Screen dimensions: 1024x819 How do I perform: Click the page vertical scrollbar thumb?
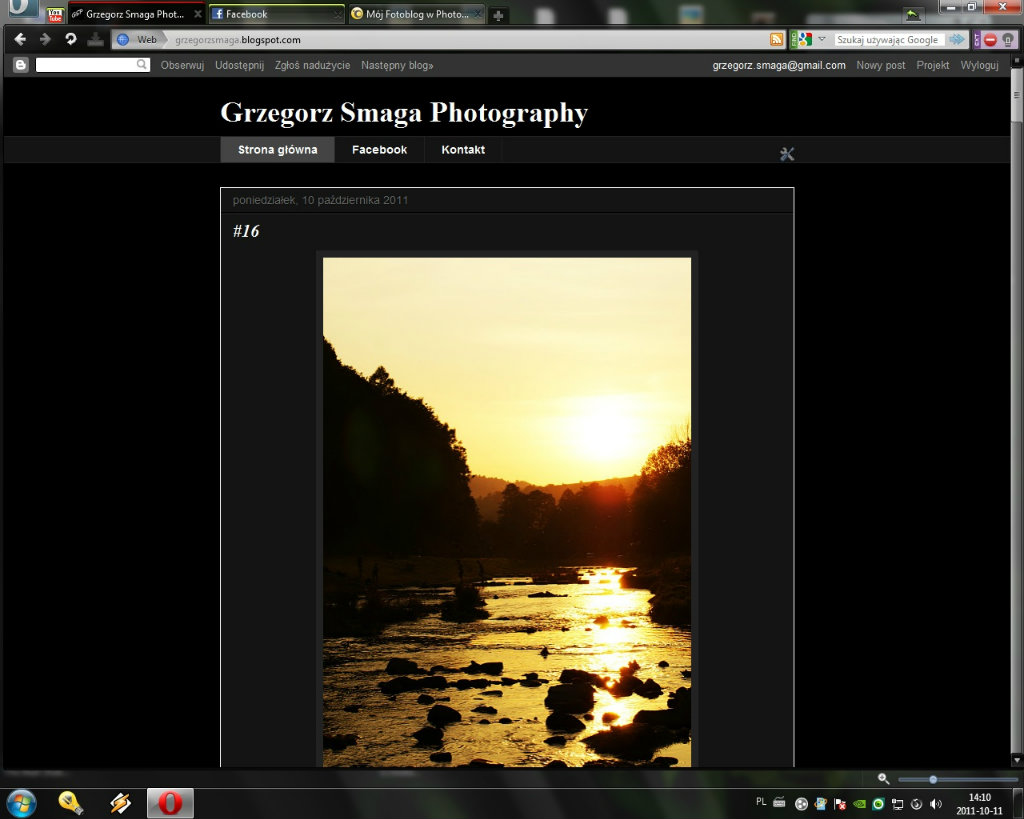tap(1017, 95)
